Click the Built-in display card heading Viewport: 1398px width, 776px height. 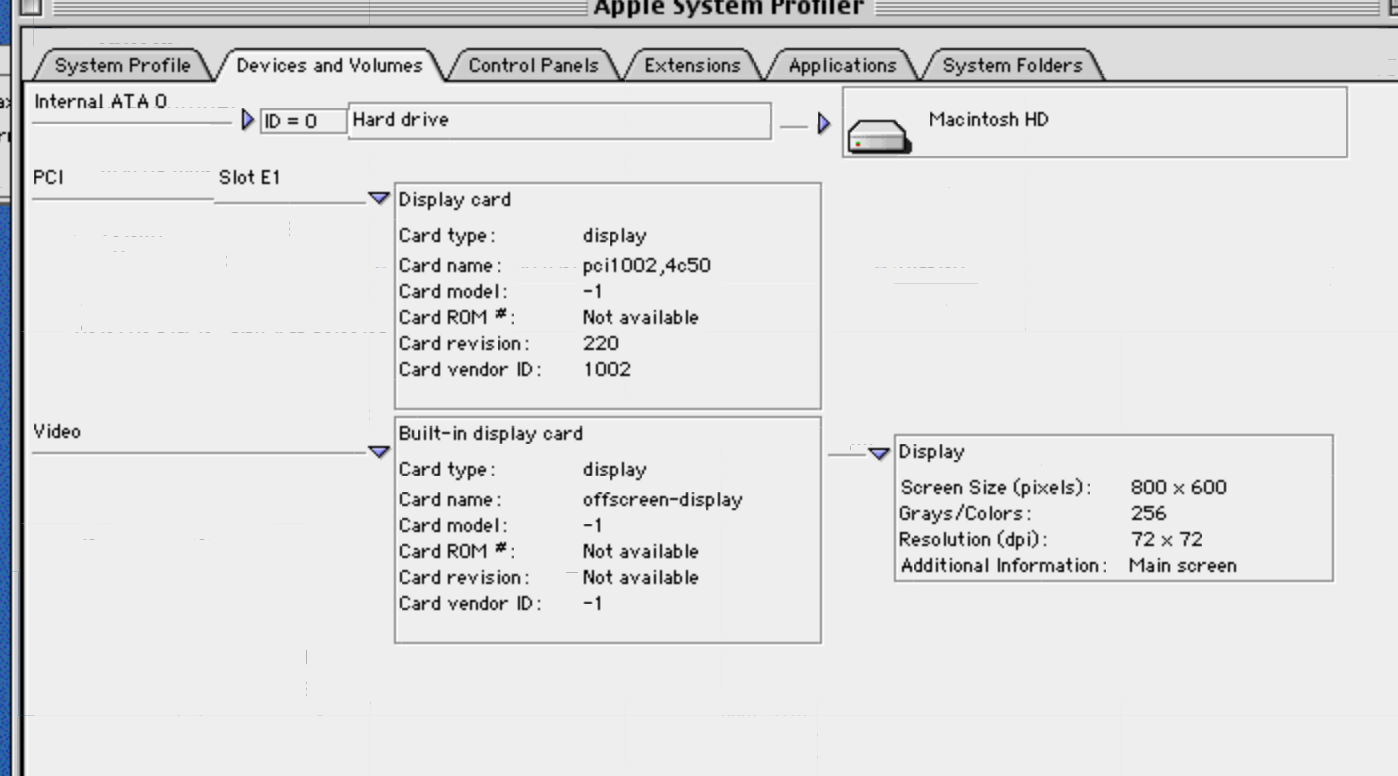coord(491,434)
